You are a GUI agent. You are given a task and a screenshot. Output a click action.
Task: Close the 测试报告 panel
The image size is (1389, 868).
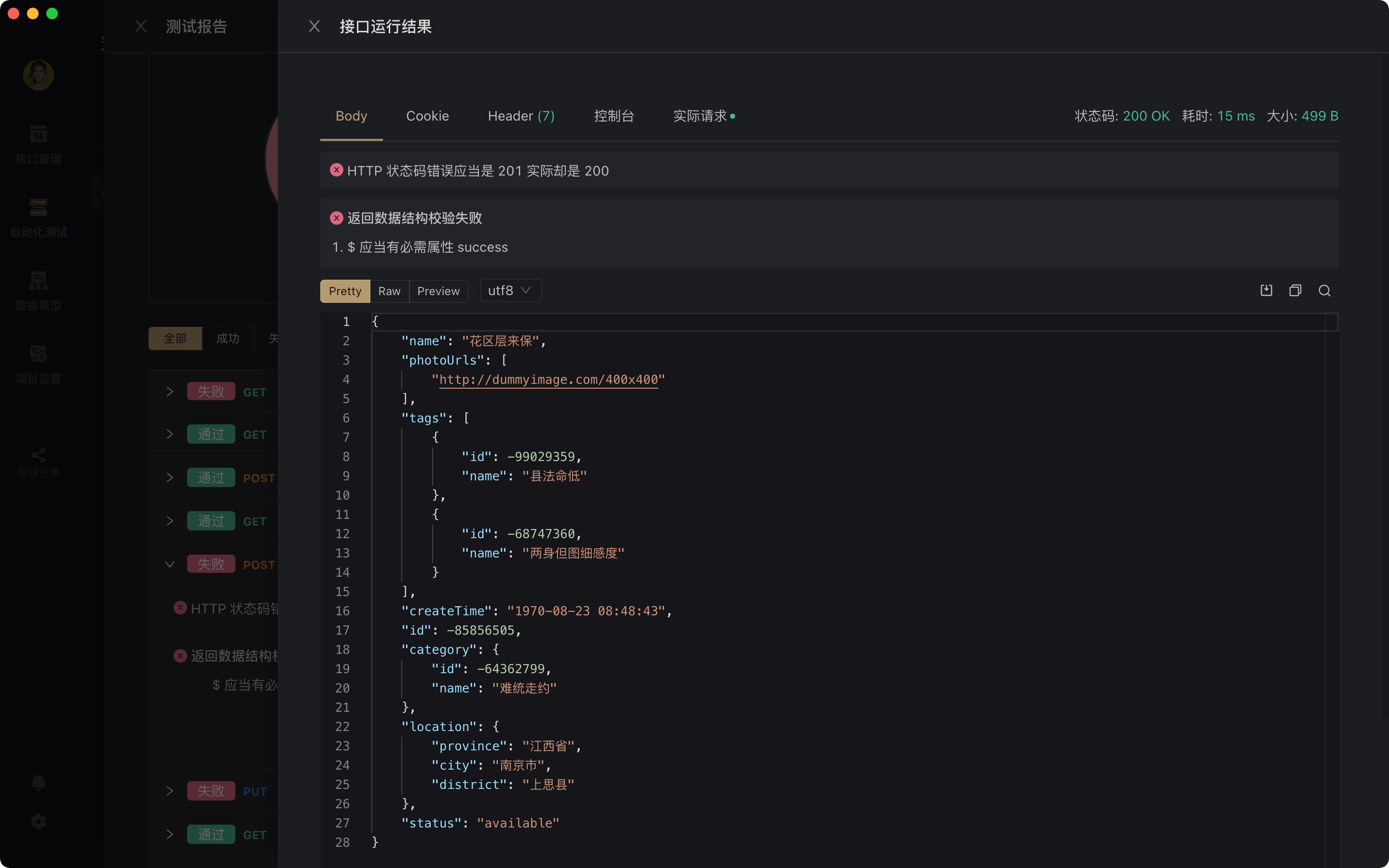(141, 27)
